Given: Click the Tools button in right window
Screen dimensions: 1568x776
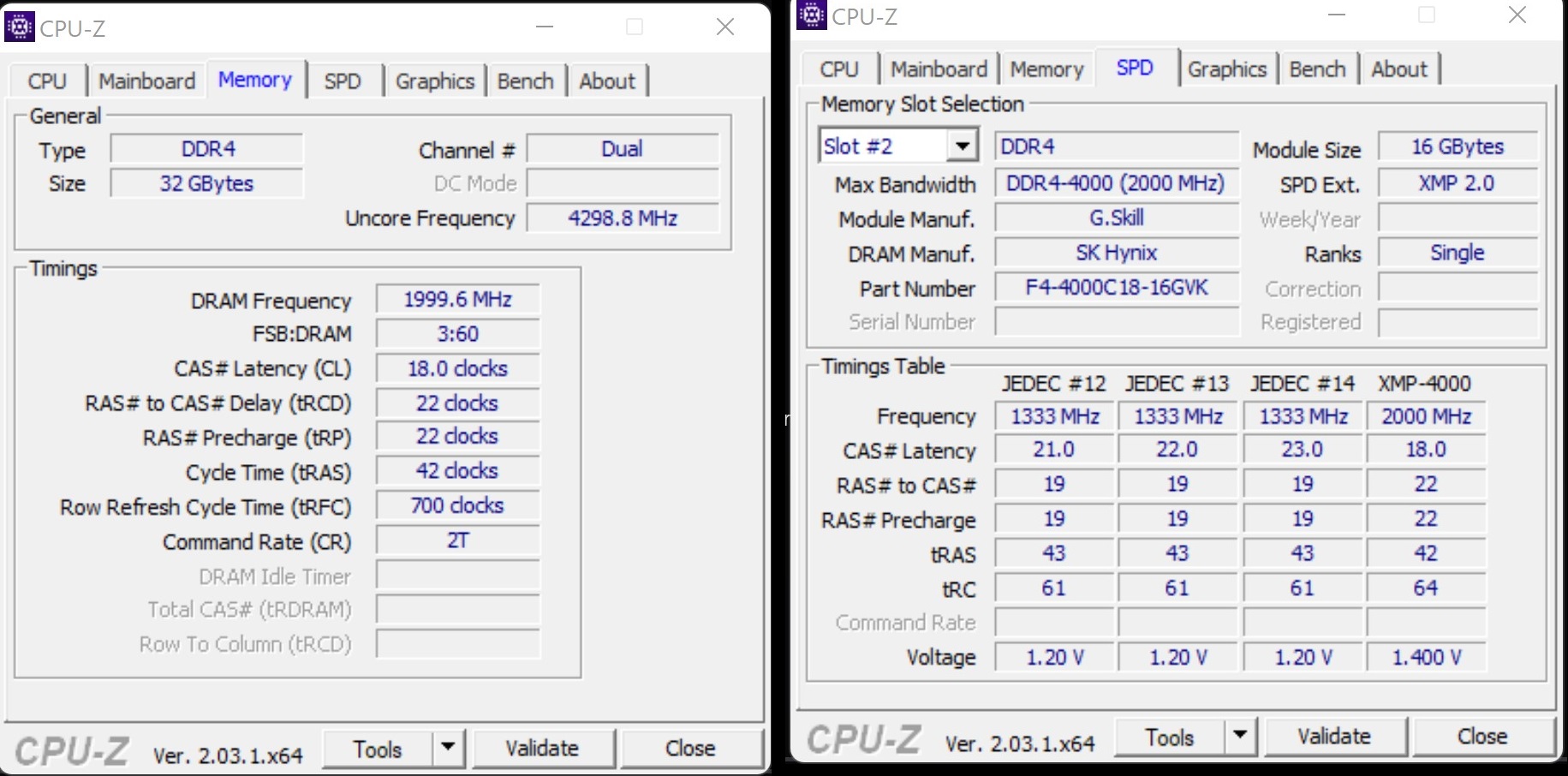Looking at the screenshot, I should click(x=1170, y=737).
